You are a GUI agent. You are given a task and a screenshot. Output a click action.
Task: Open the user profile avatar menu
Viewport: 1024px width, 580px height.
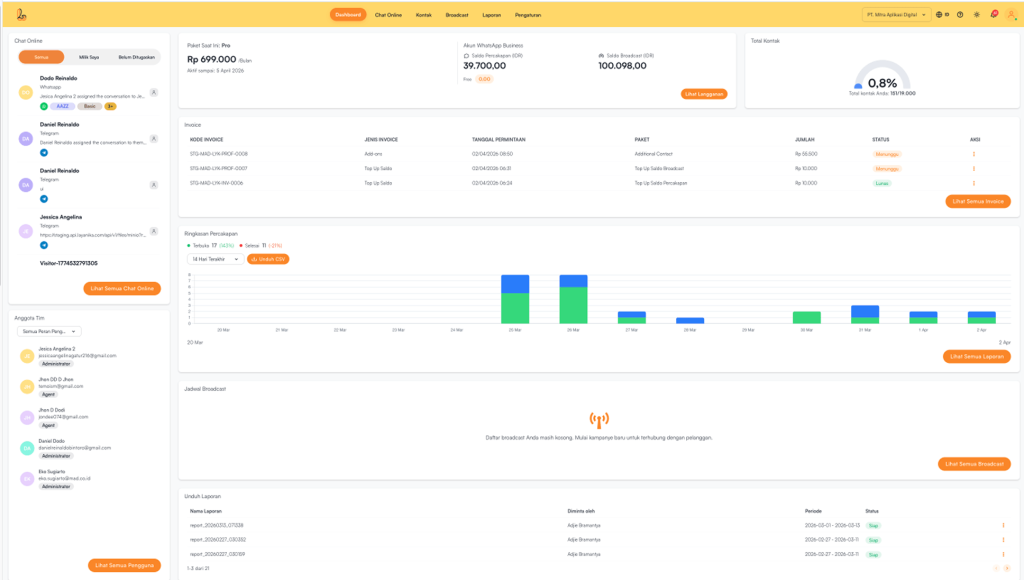coord(1011,14)
